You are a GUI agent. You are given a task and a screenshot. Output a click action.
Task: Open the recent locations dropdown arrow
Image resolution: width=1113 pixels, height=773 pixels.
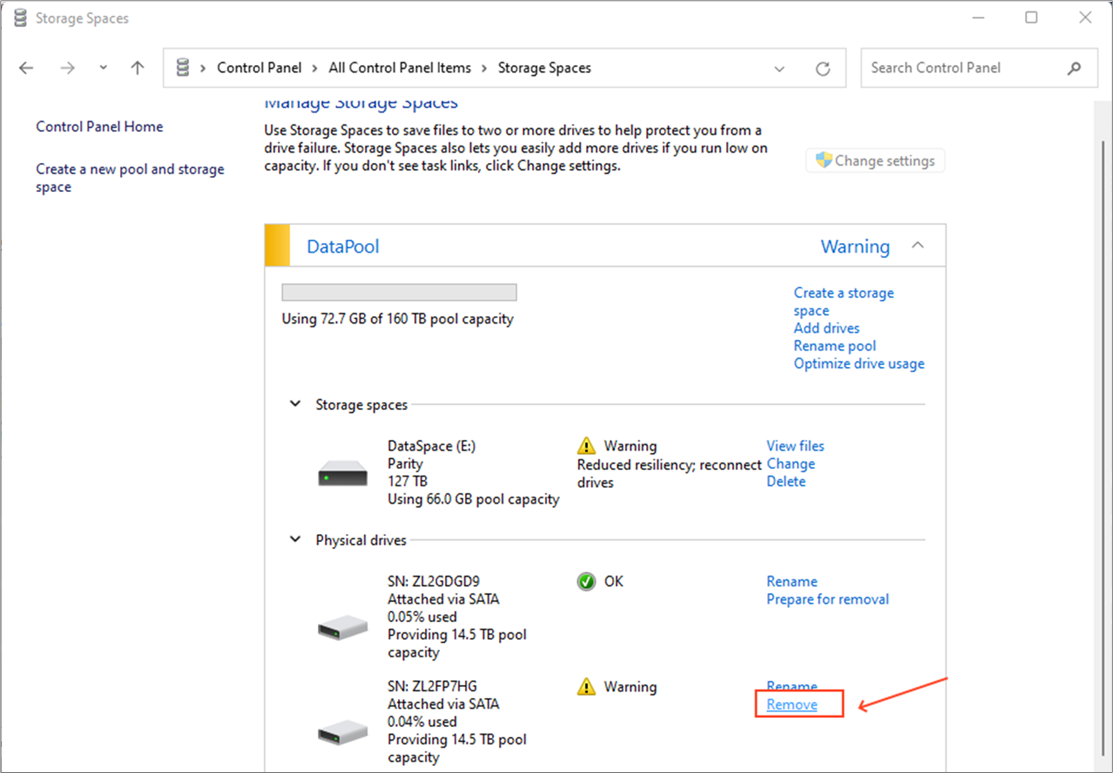(104, 68)
